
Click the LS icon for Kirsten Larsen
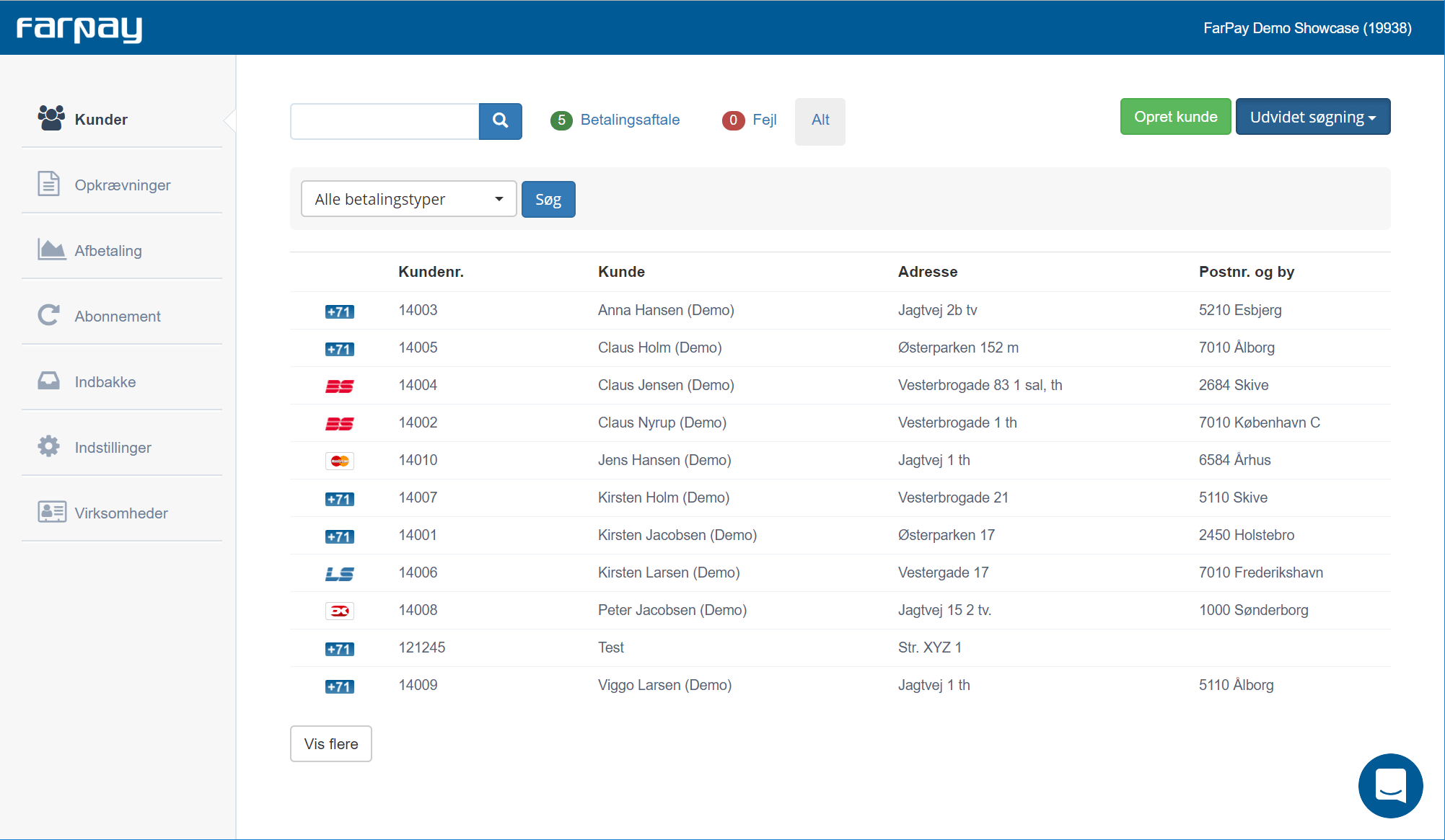[x=339, y=573]
